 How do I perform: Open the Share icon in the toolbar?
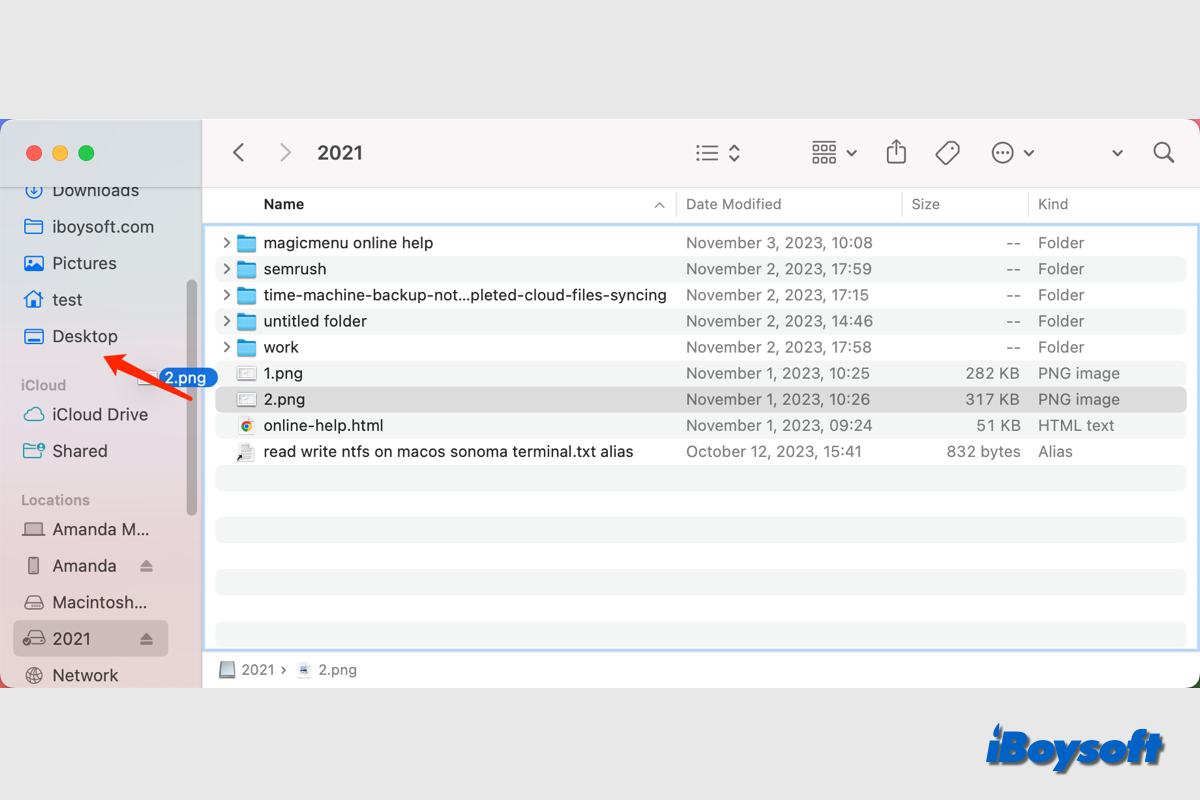coord(896,152)
